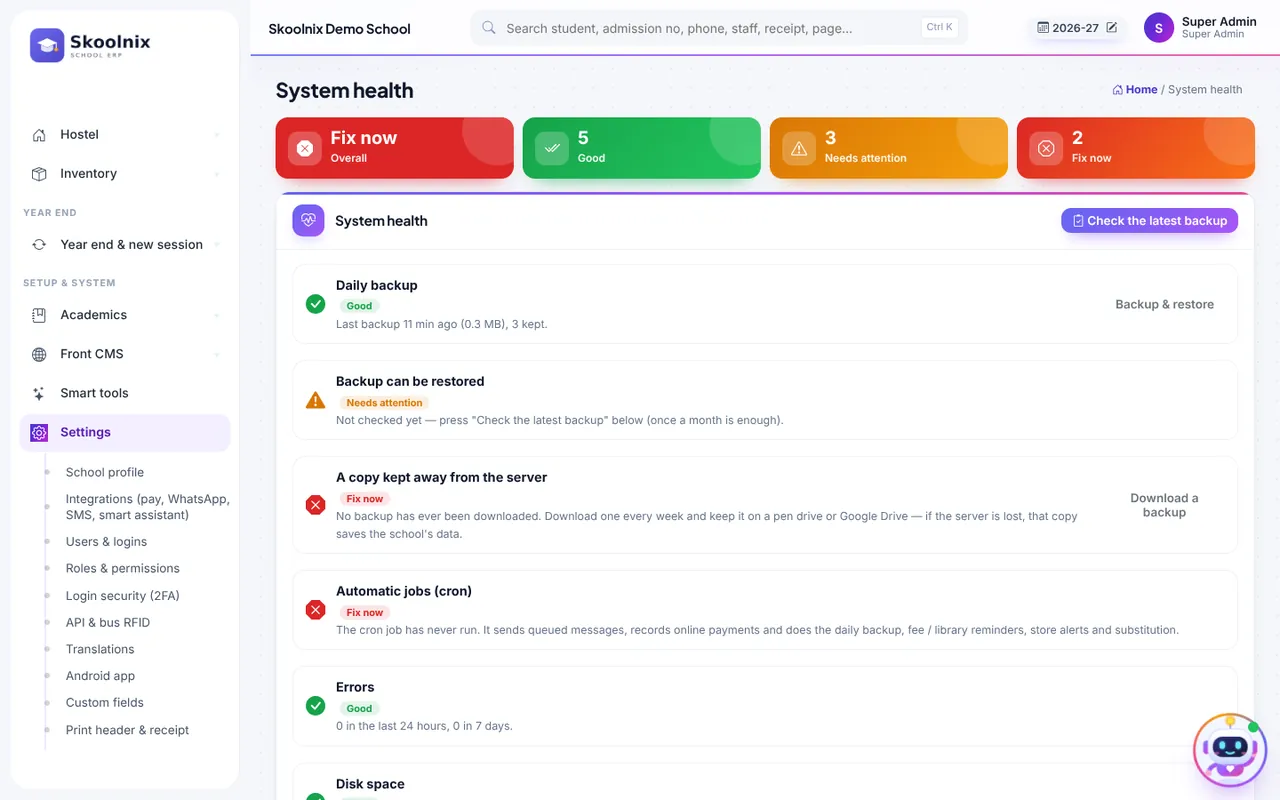1280x800 pixels.
Task: Open Login security (2FA) submenu item
Action: coord(123,596)
